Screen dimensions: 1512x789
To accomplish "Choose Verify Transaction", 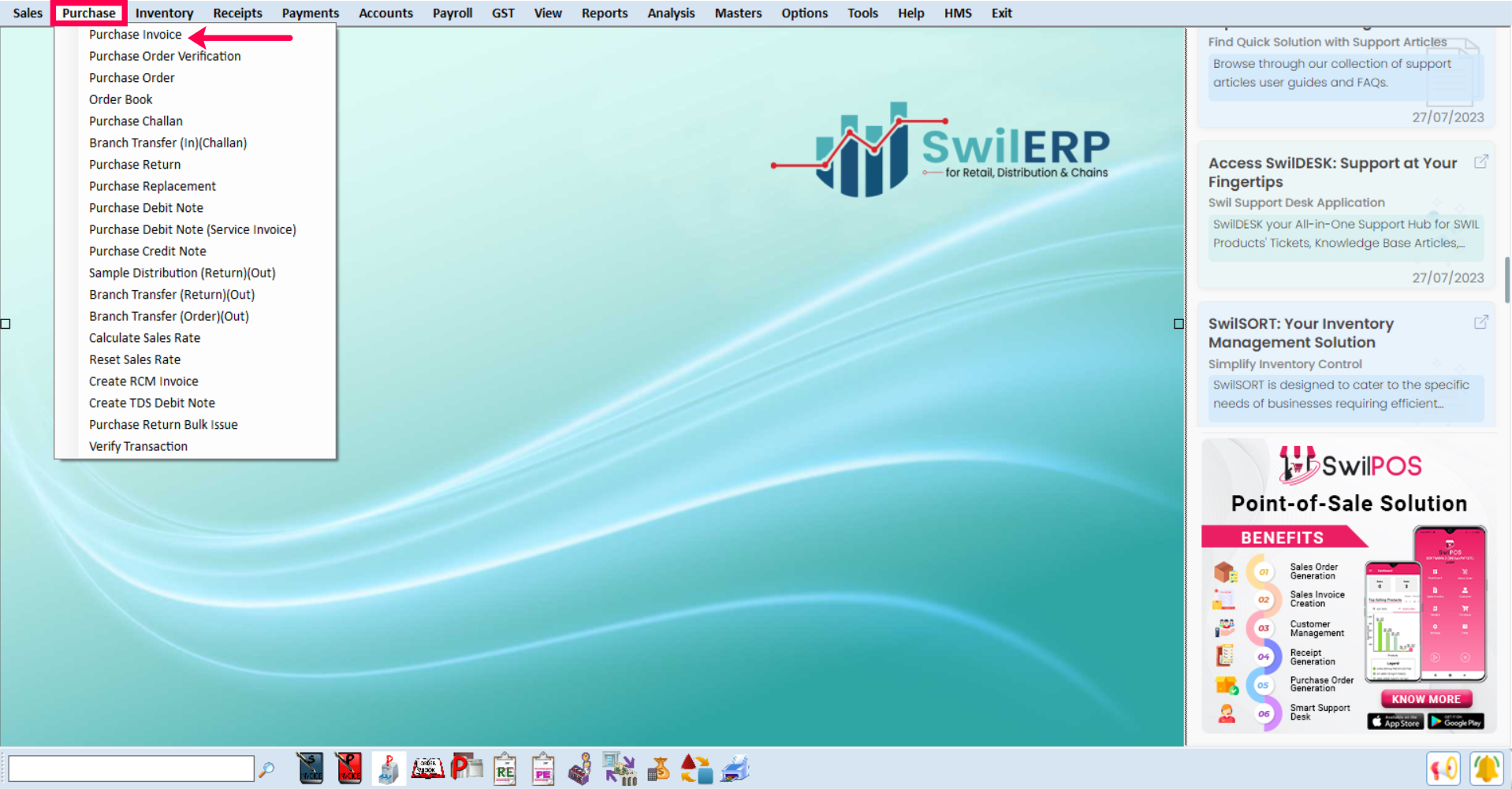I will tap(138, 446).
